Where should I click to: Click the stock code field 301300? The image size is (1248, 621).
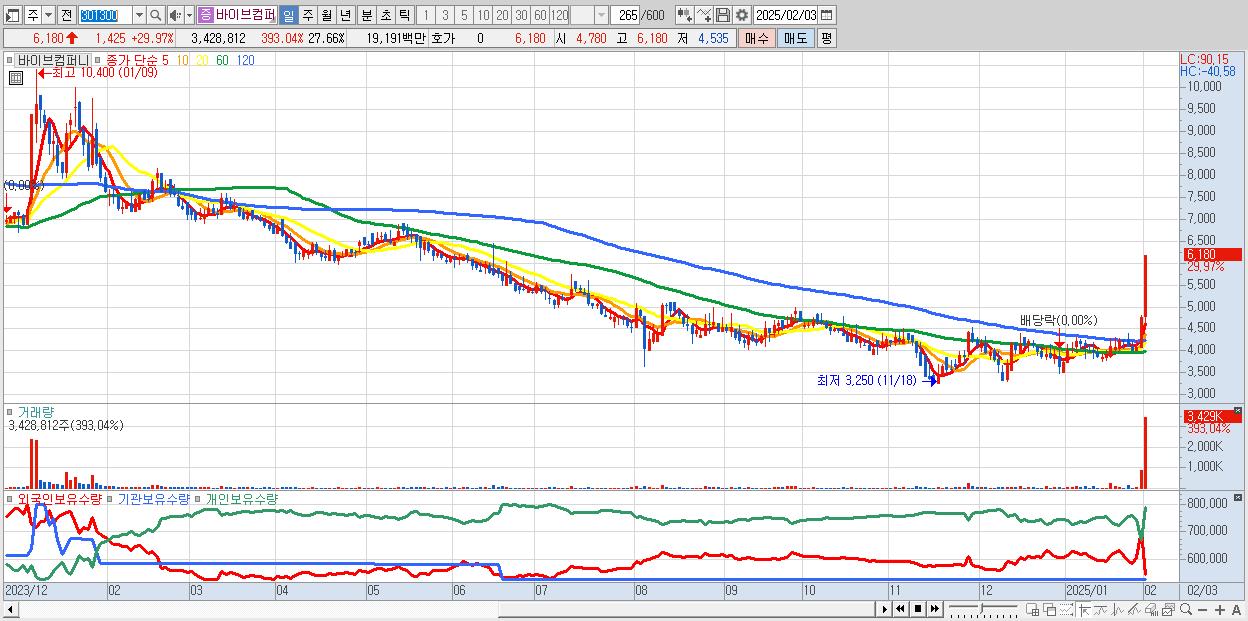click(x=104, y=15)
